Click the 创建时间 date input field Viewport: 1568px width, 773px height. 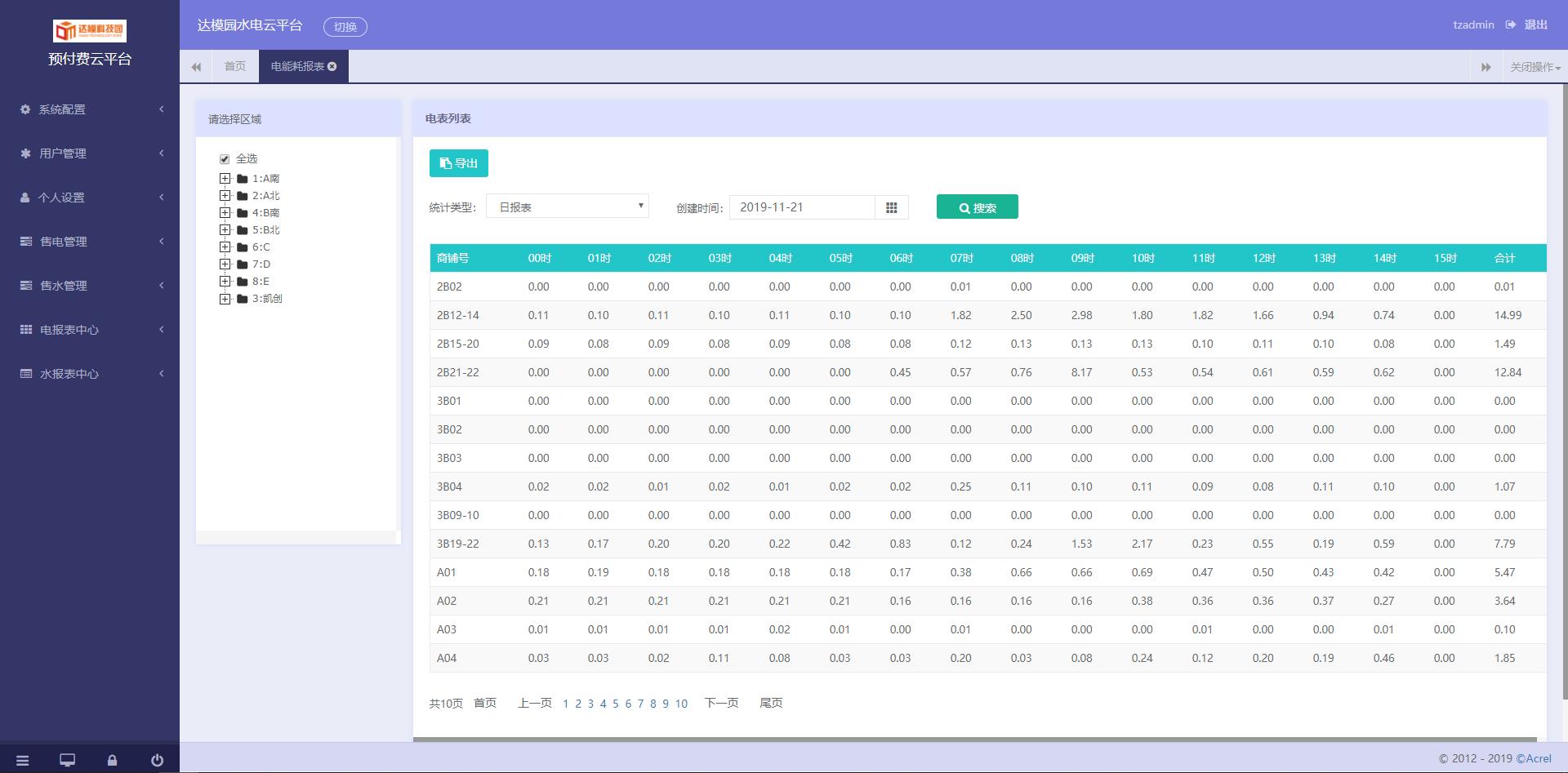tap(801, 207)
